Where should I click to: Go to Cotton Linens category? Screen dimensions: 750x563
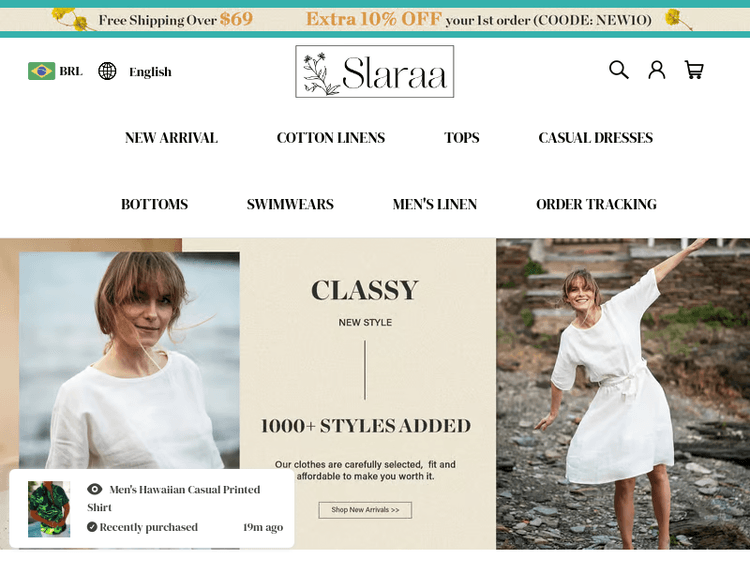[x=331, y=138]
